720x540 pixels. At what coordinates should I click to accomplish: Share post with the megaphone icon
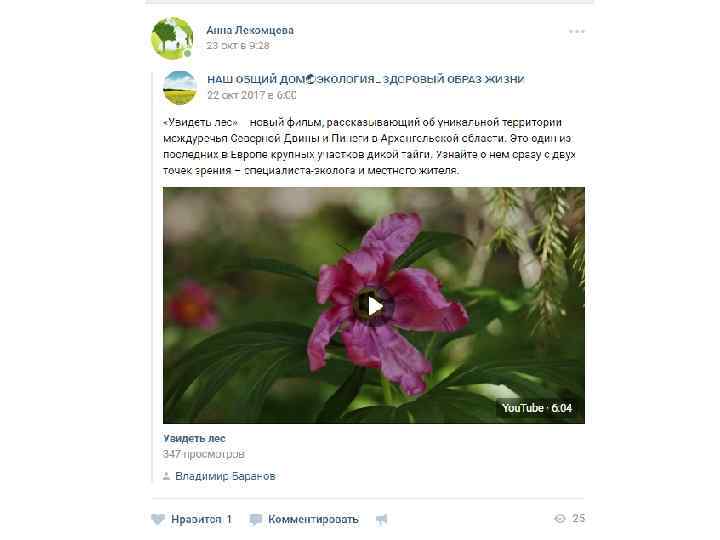click(382, 519)
